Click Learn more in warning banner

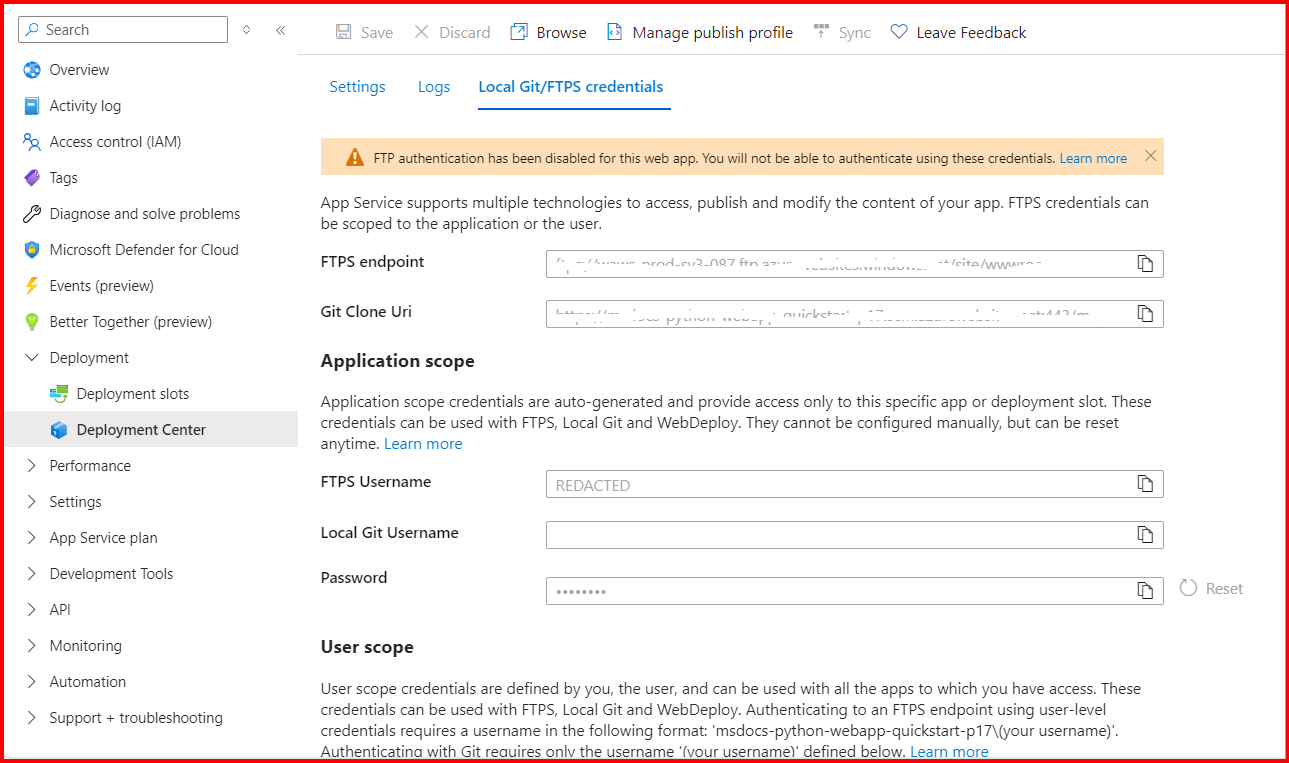pyautogui.click(x=1093, y=158)
